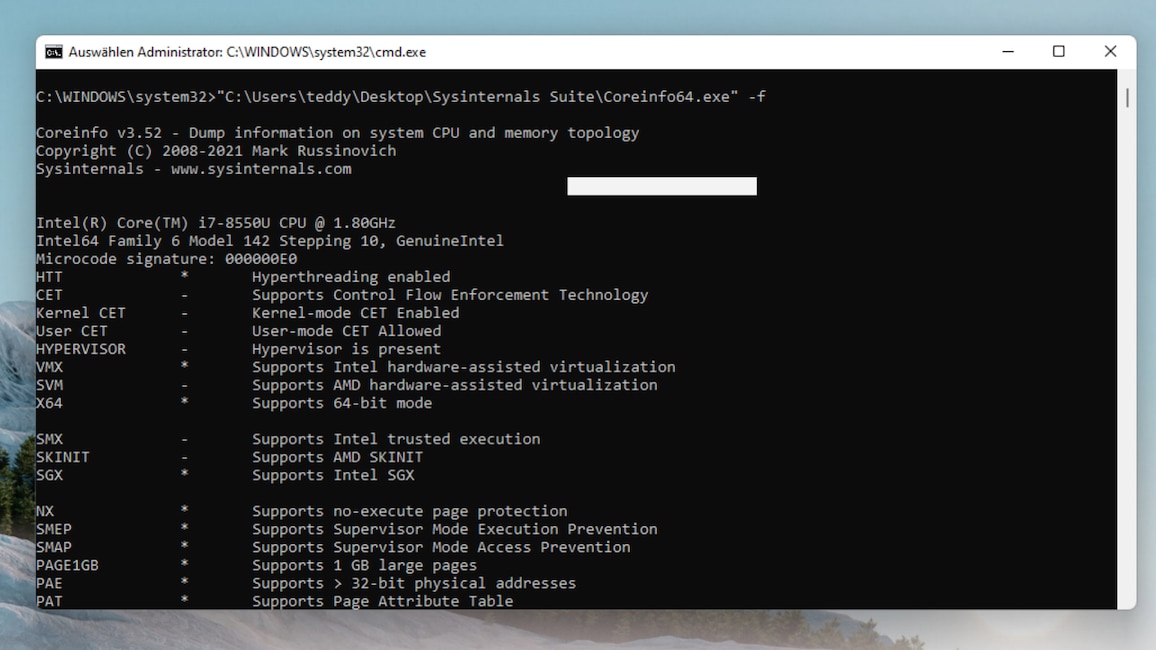The height and width of the screenshot is (650, 1156).
Task: Click the maximize button
Action: coord(1057,51)
